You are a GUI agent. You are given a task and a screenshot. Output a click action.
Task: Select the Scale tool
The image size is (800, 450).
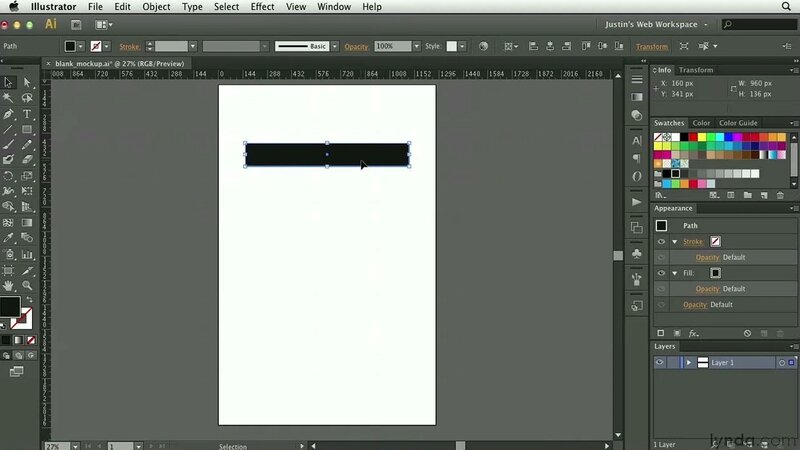click(x=27, y=176)
